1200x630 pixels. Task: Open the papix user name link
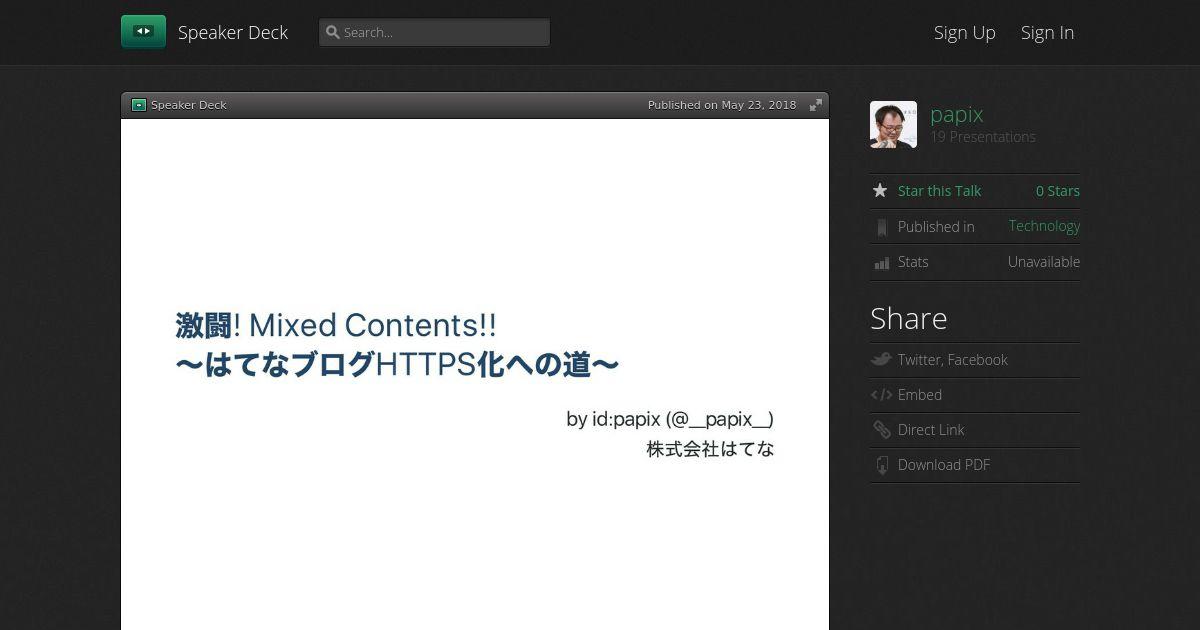coord(957,114)
